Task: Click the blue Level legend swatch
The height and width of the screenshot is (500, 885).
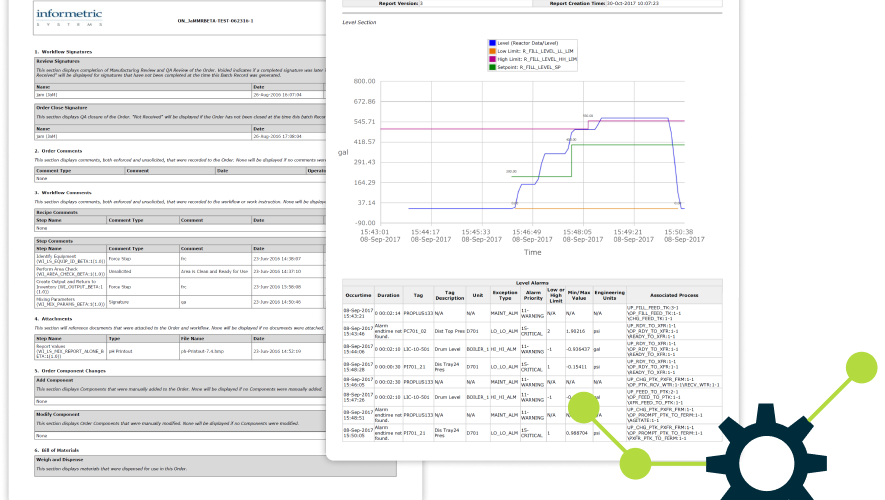Action: coord(492,43)
